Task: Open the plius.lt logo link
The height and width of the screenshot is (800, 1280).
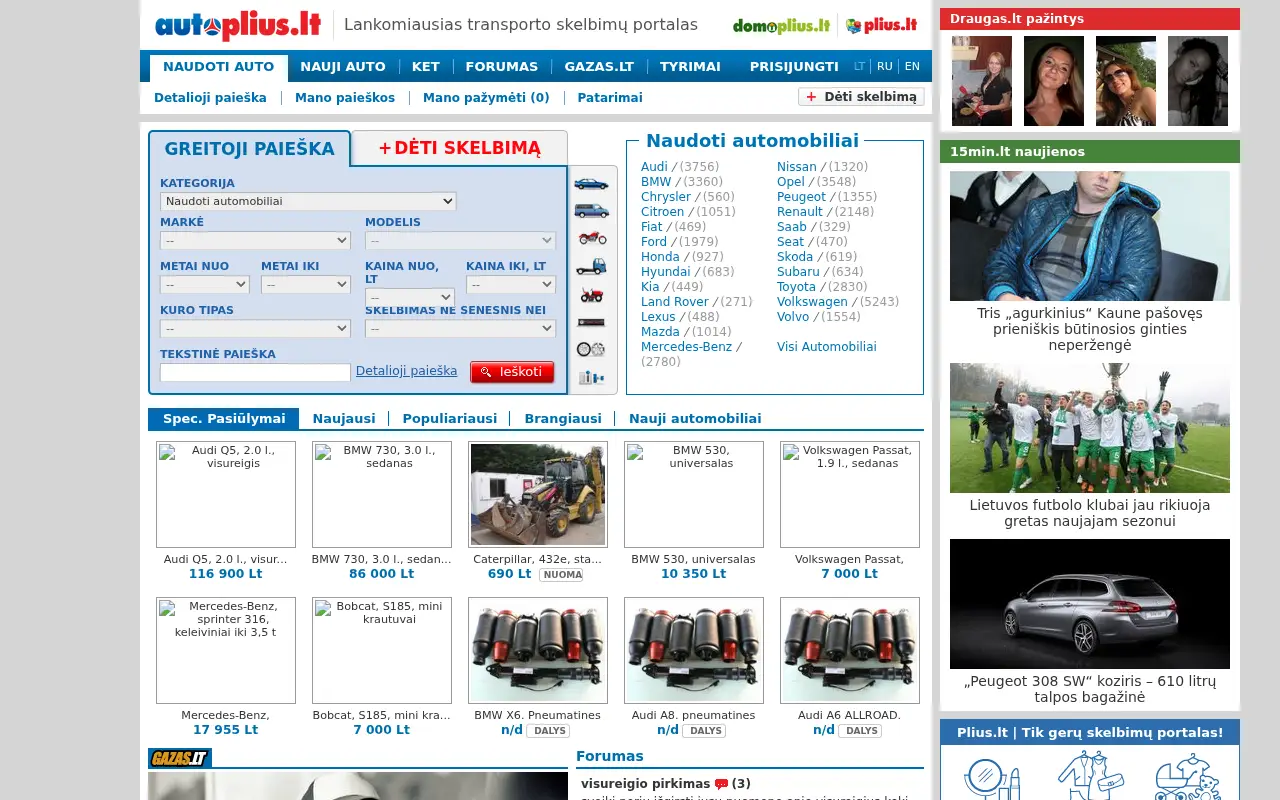Action: coord(881,25)
